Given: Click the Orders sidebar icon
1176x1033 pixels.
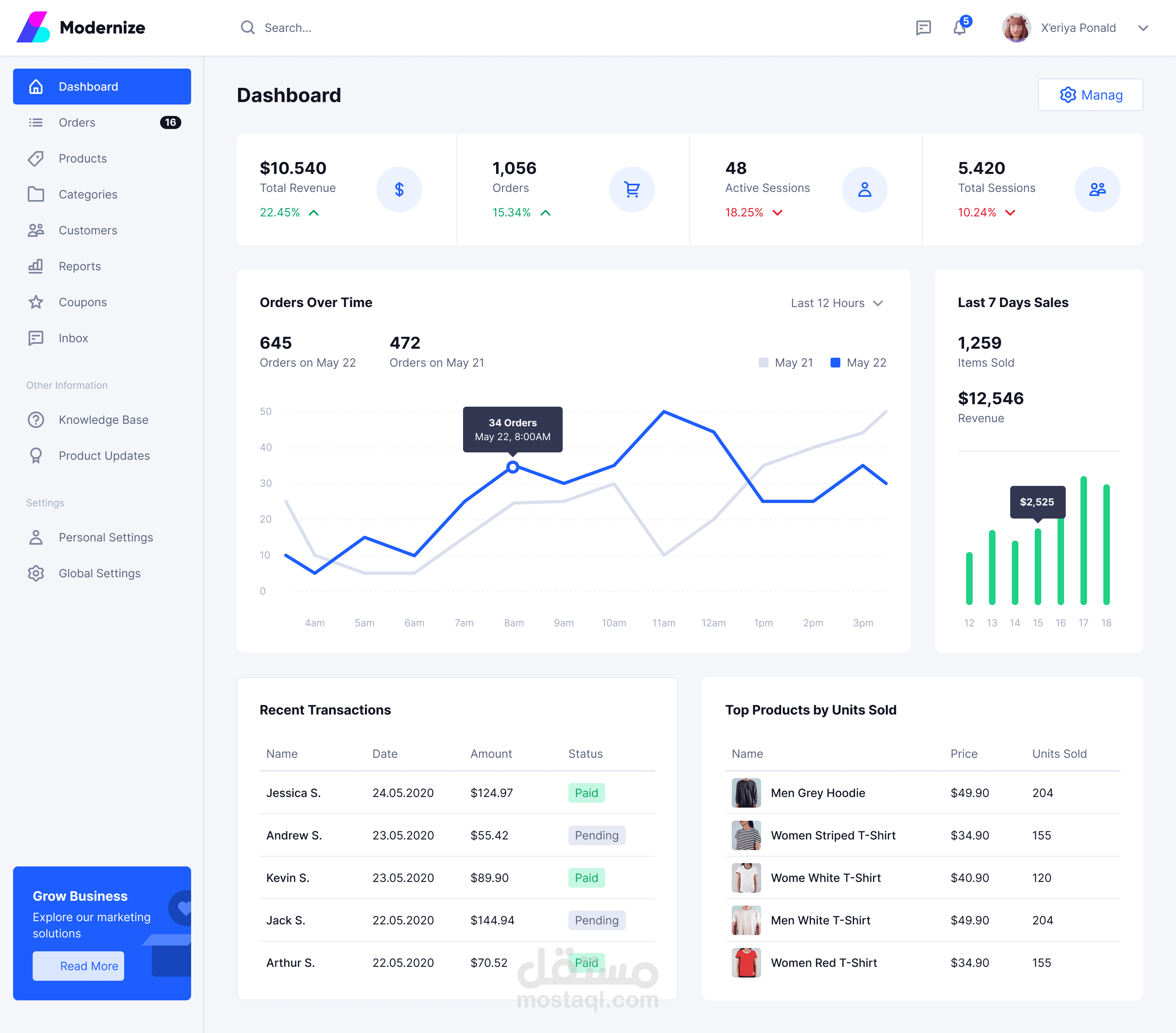Looking at the screenshot, I should [x=36, y=122].
